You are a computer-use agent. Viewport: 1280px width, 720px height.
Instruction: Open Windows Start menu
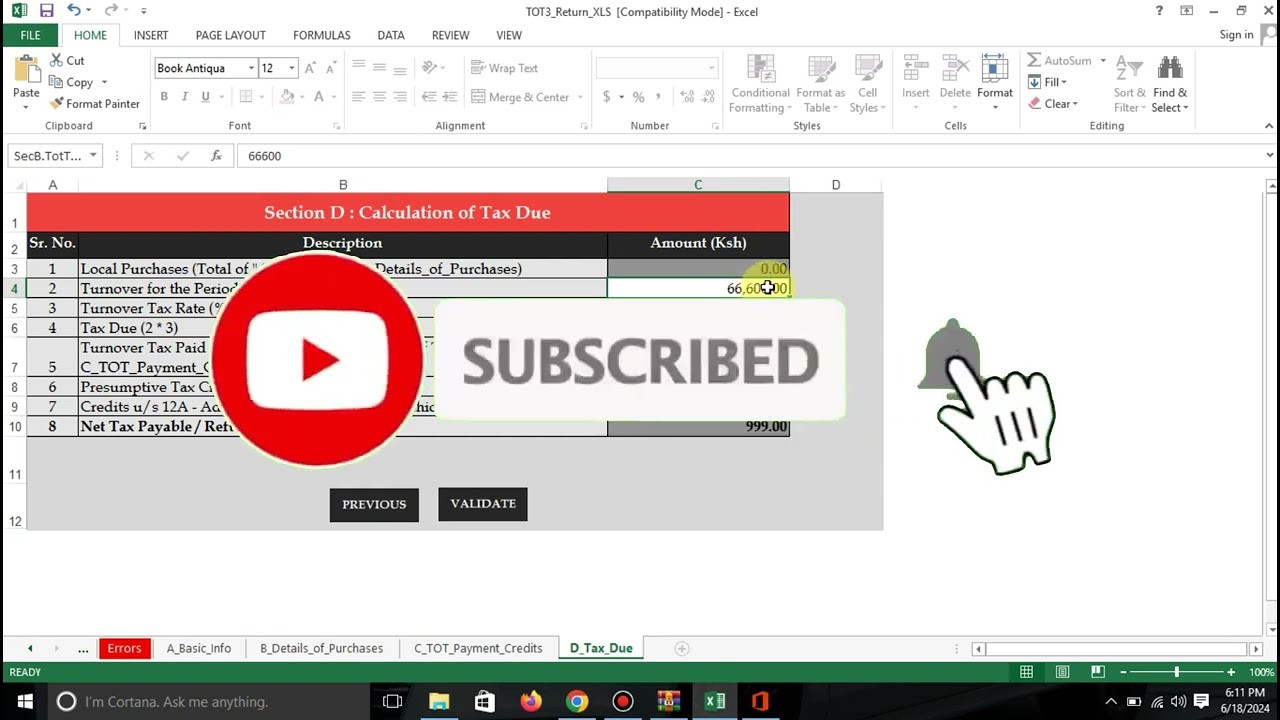coord(23,701)
